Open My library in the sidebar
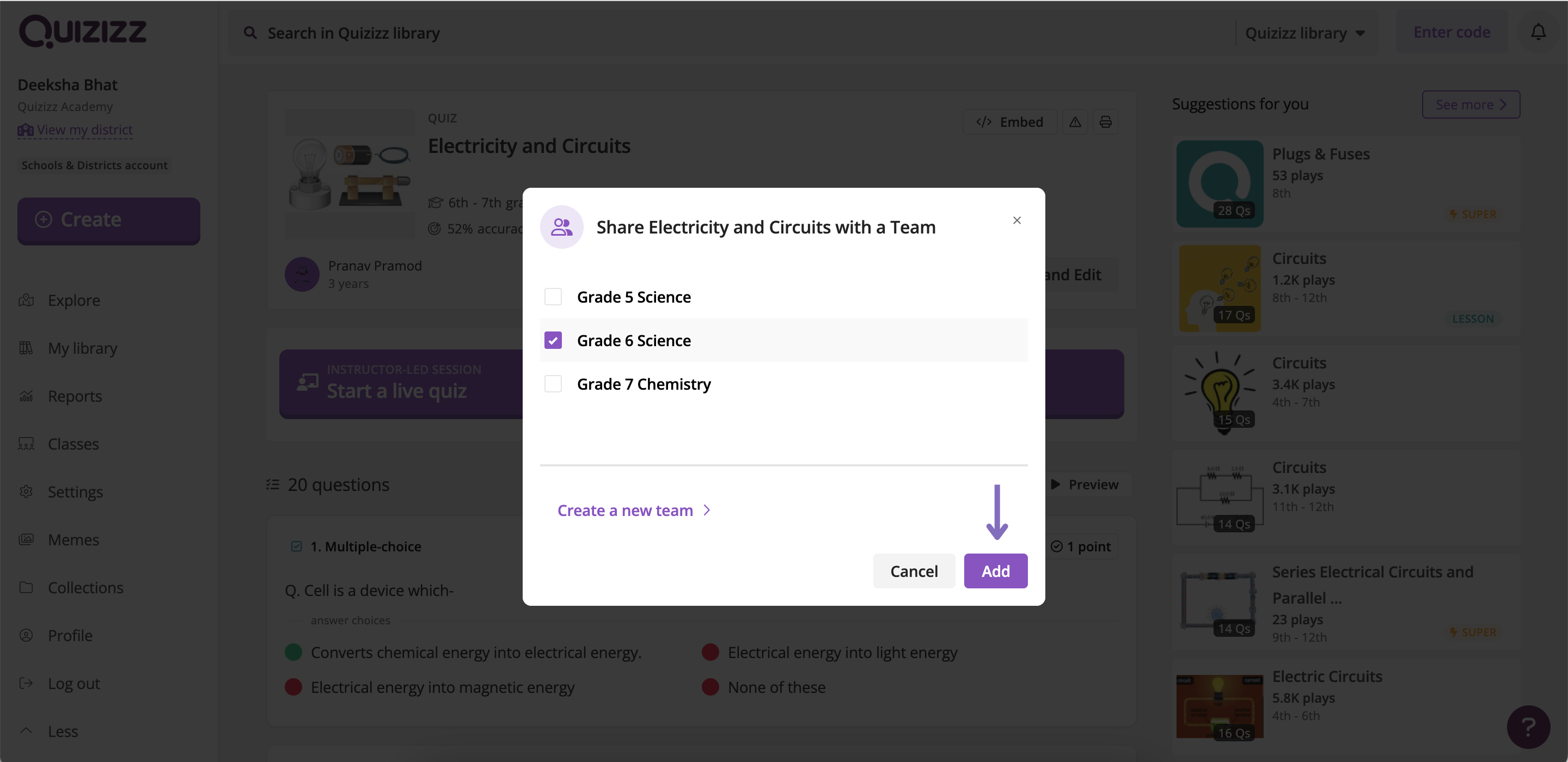This screenshot has height=762, width=1568. (83, 348)
